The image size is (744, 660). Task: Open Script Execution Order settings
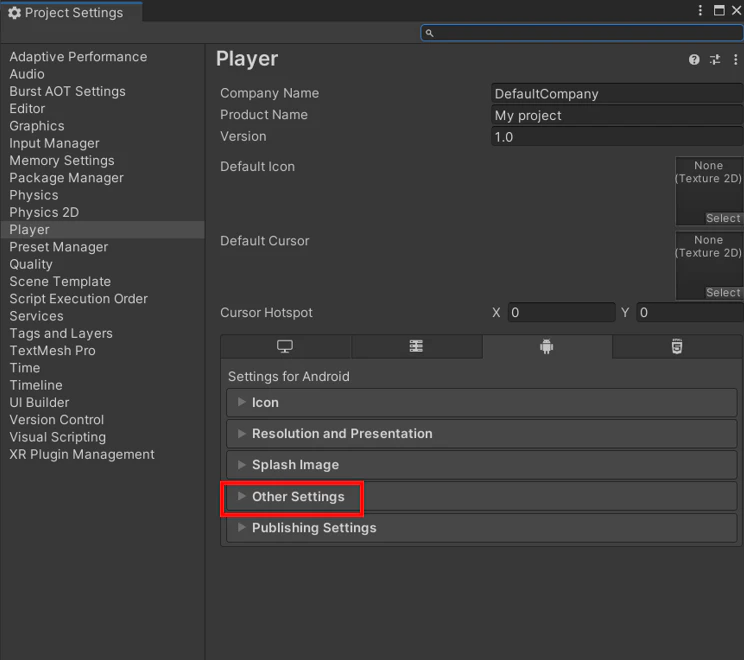(79, 299)
